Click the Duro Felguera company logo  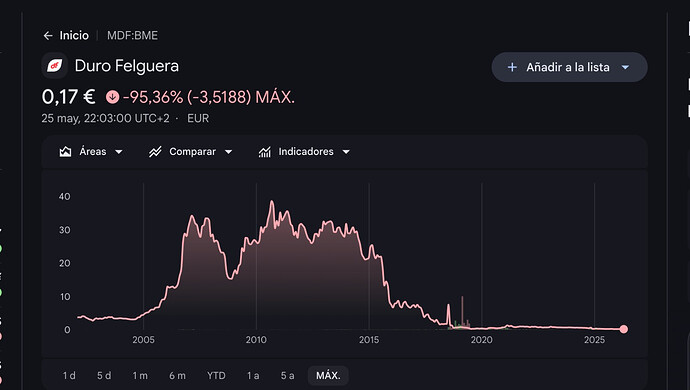pyautogui.click(x=55, y=66)
